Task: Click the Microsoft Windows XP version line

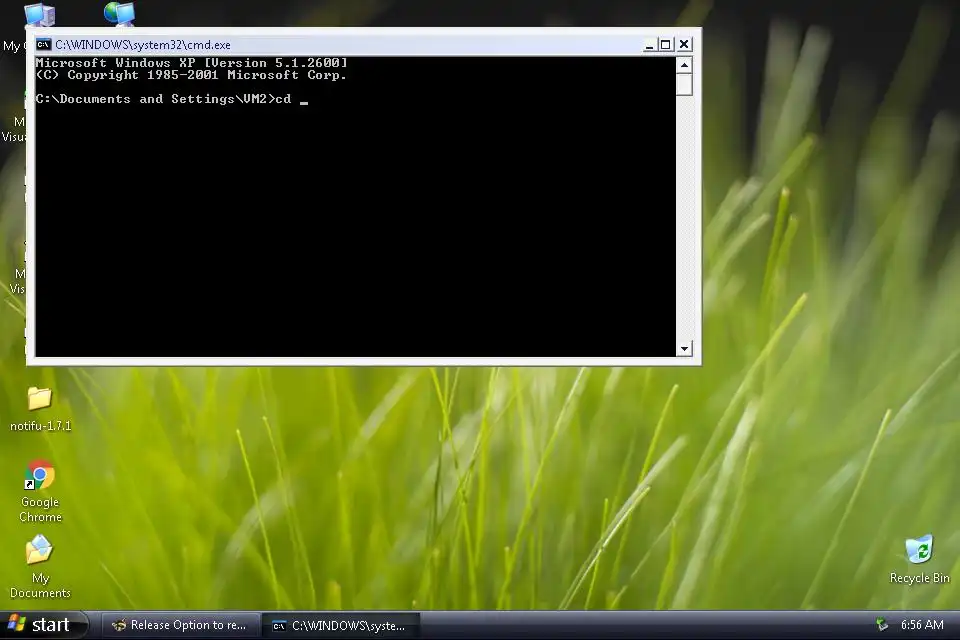Action: (x=192, y=62)
